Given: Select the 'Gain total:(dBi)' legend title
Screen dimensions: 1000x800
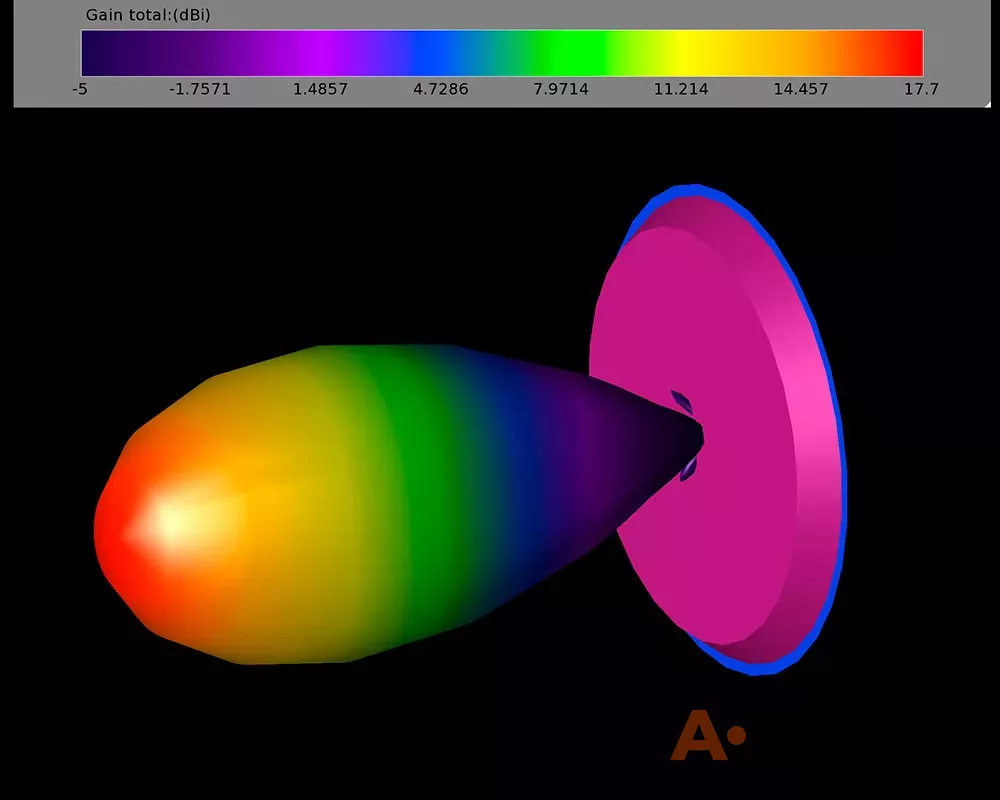Looking at the screenshot, I should pyautogui.click(x=148, y=15).
